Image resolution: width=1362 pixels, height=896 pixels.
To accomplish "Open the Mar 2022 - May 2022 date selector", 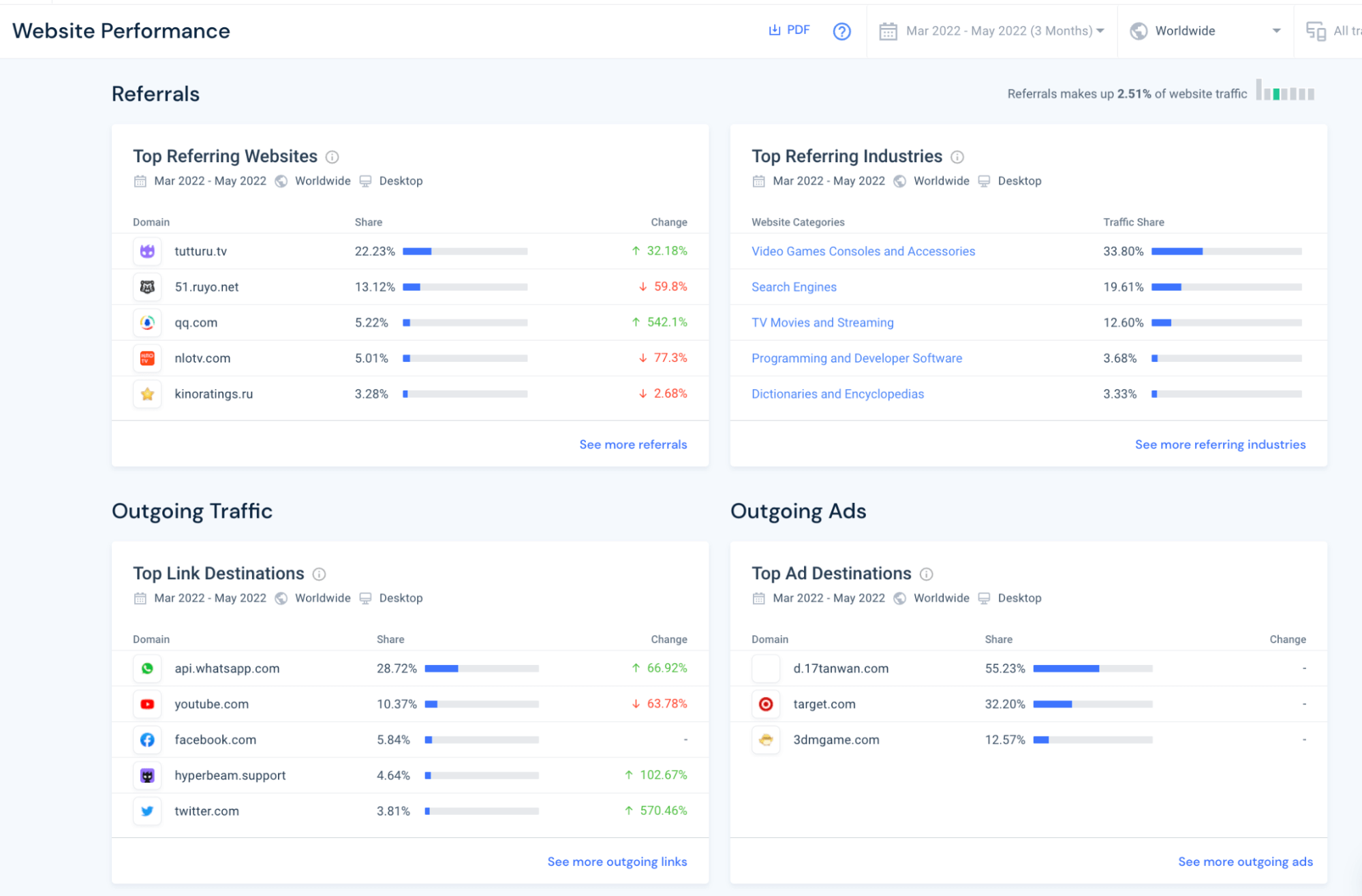I will tap(993, 31).
